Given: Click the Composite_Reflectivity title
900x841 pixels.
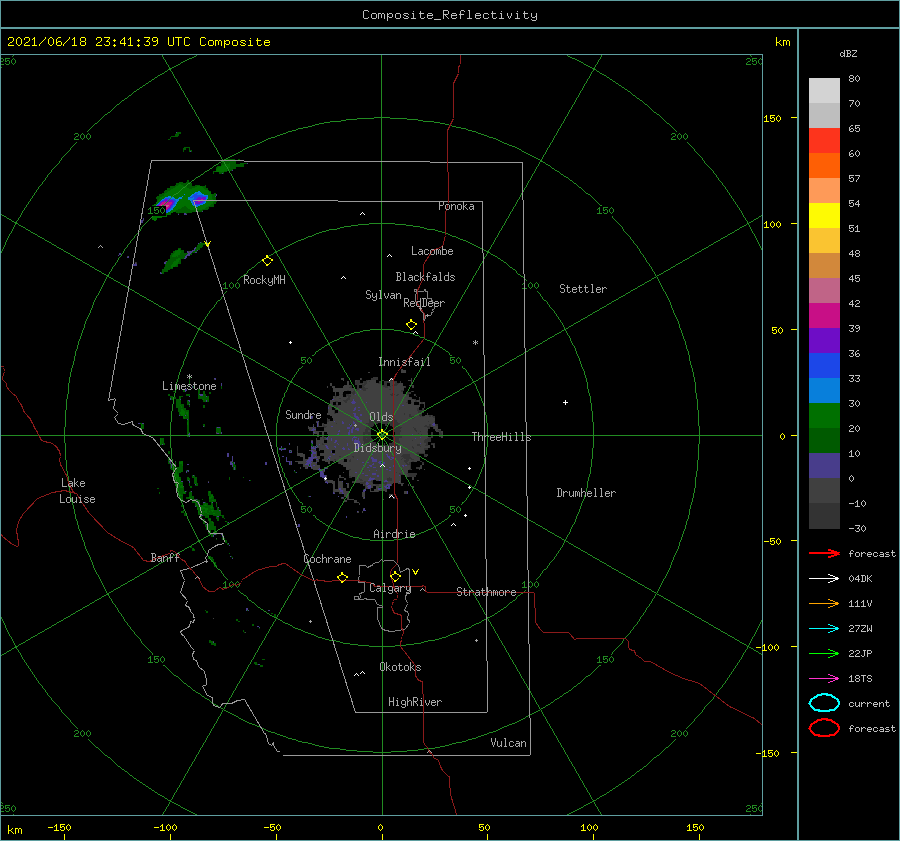Looking at the screenshot, I should coord(450,15).
